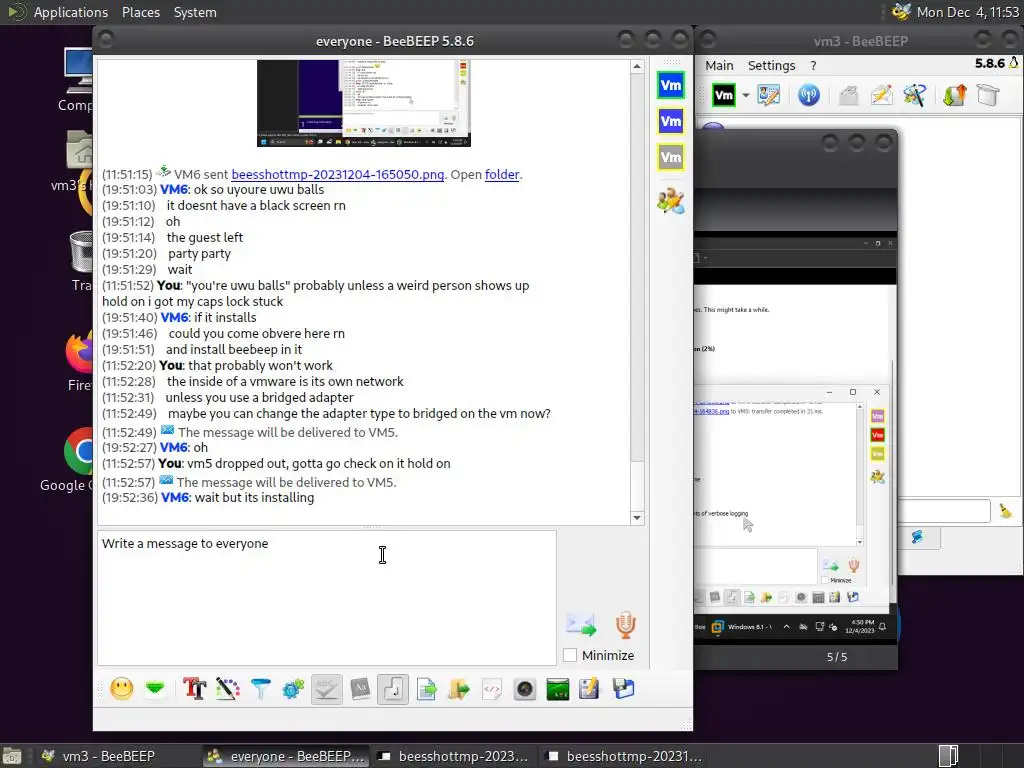Click the search field in vm3 BeeBEEP window
This screenshot has height=768, width=1024.
pyautogui.click(x=944, y=511)
